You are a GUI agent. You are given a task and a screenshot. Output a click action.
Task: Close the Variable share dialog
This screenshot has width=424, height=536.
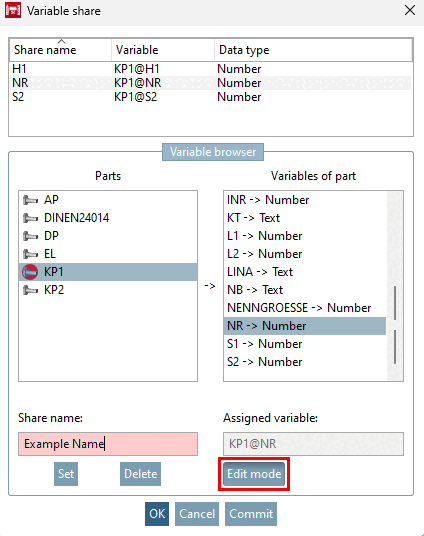click(410, 10)
